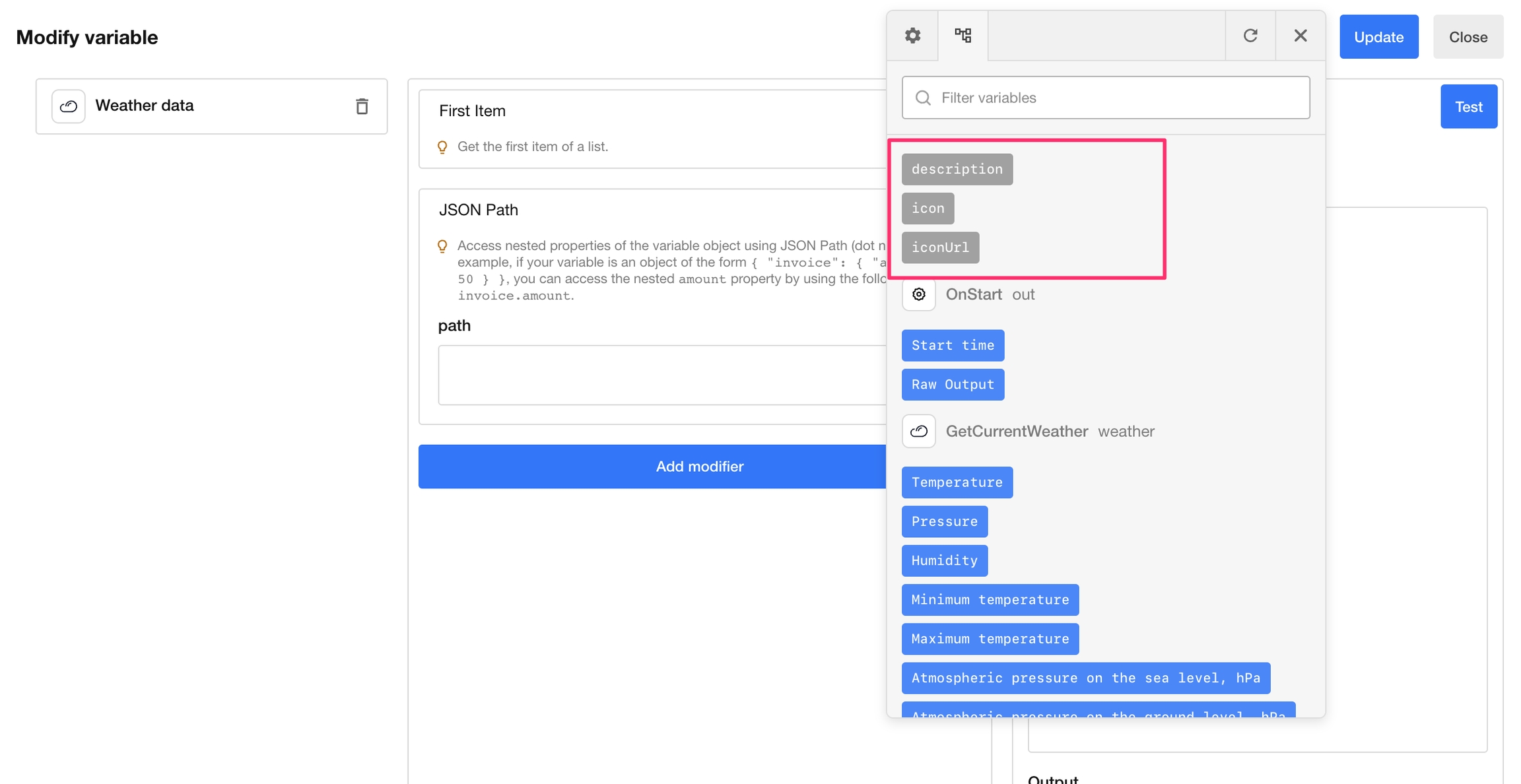Viewport: 1521px width, 784px height.
Task: Run the Test button
Action: click(1468, 107)
